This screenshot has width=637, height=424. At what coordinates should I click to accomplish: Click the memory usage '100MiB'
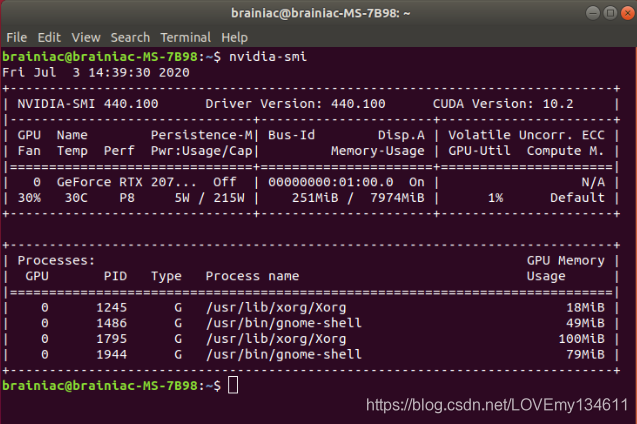[x=581, y=339]
